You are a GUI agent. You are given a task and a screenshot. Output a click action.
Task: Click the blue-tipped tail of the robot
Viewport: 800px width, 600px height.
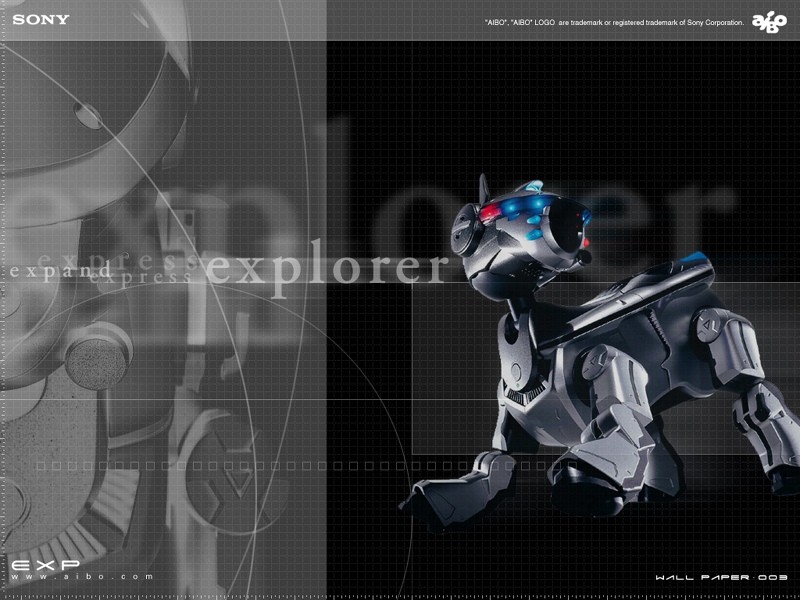[697, 264]
